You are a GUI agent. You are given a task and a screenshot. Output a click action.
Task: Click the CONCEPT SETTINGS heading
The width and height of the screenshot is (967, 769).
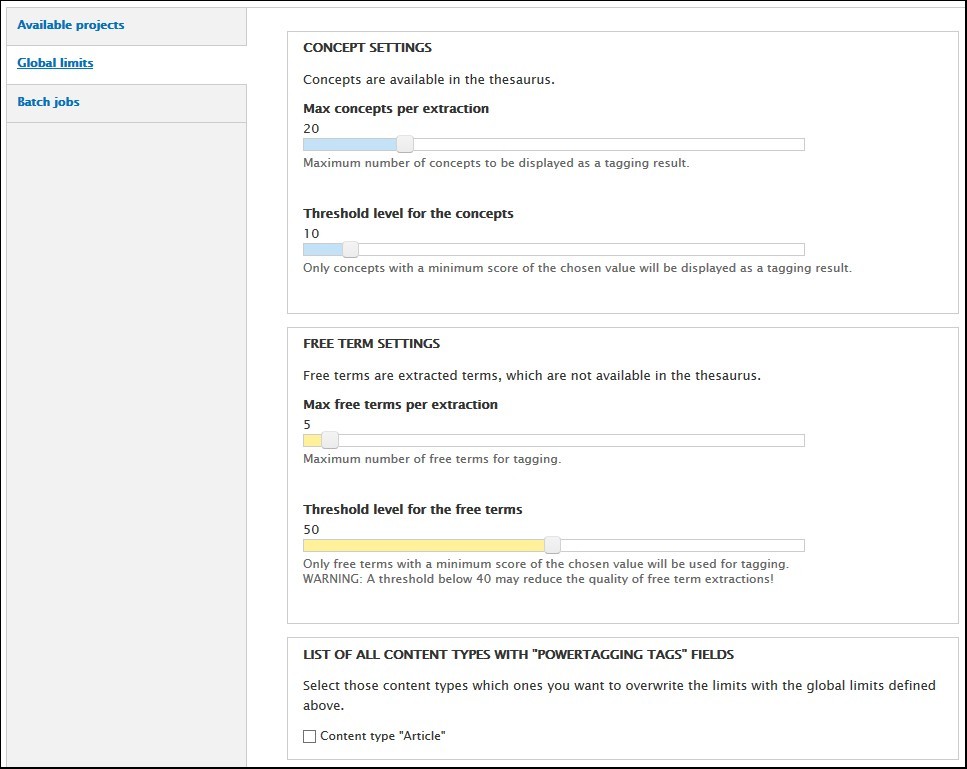367,47
